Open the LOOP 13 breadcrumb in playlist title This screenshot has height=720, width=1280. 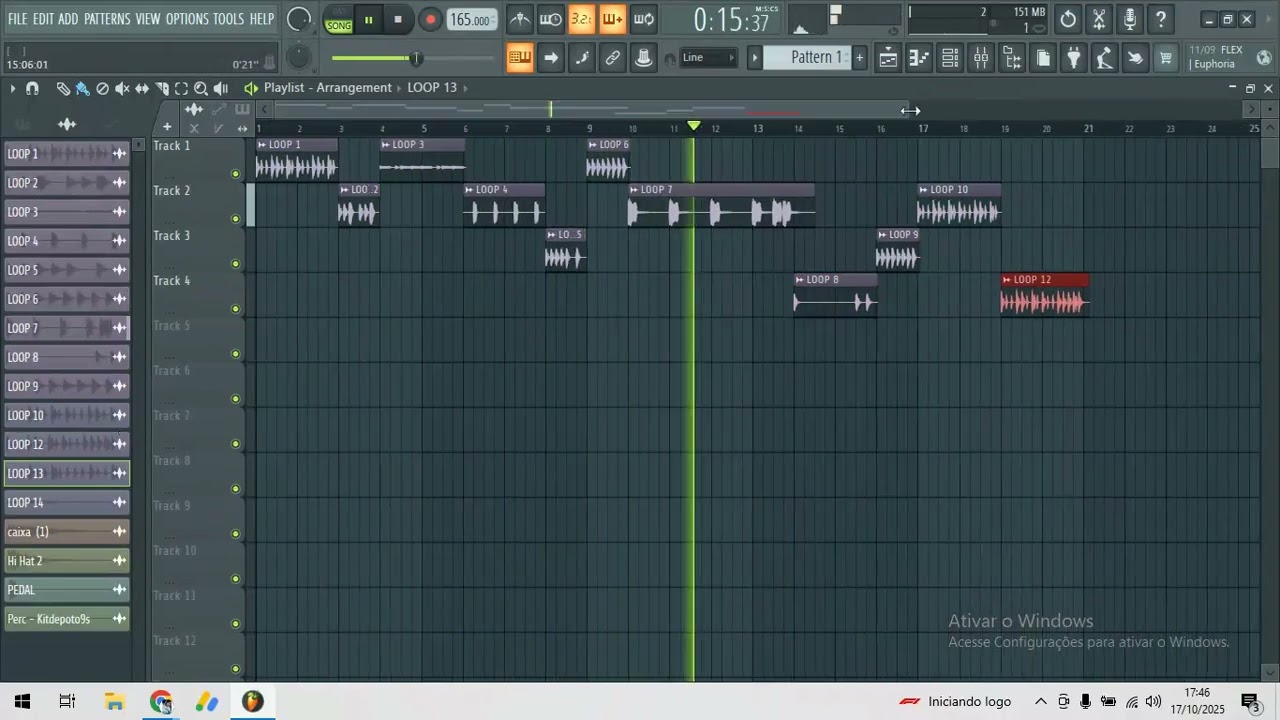pyautogui.click(x=432, y=88)
